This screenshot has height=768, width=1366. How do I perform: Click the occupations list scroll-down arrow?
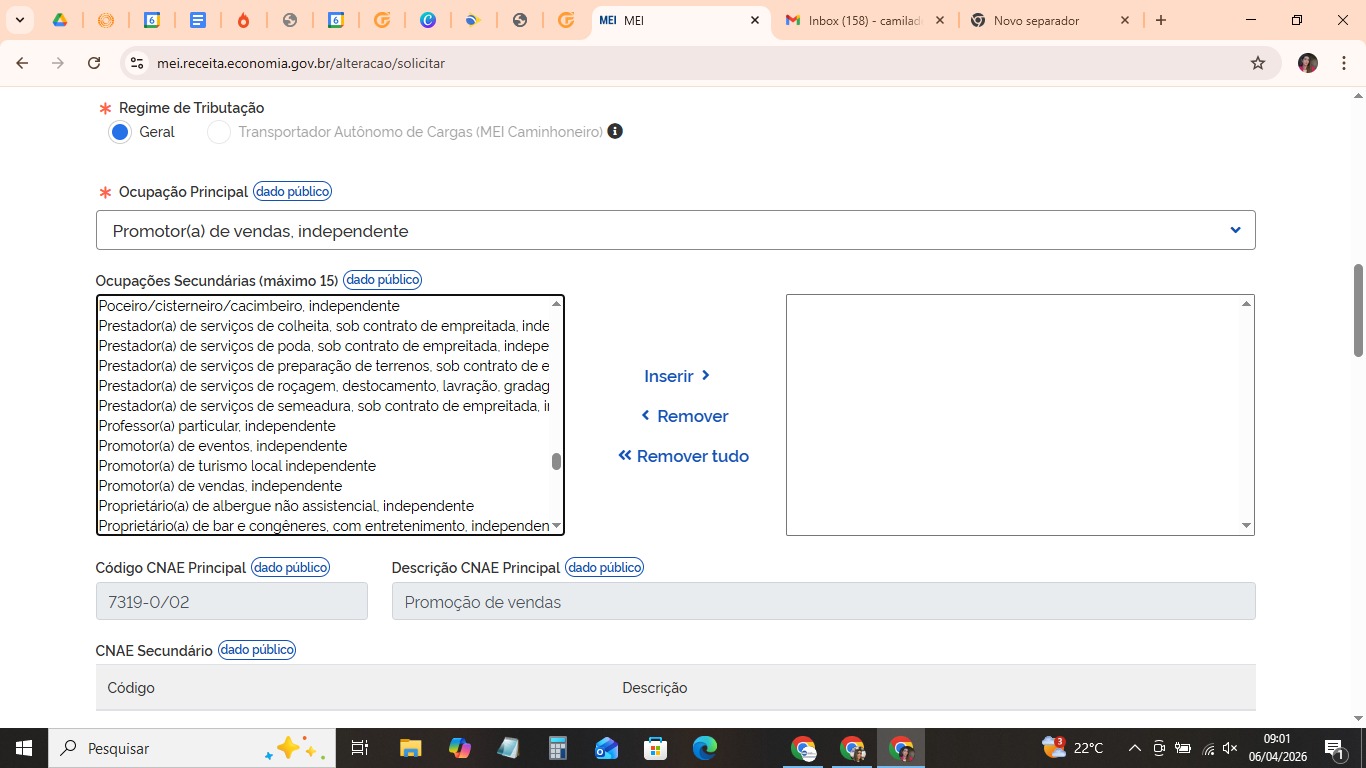pos(556,526)
